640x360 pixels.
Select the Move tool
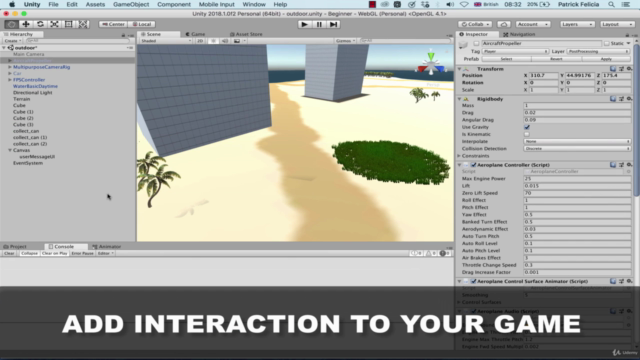coord(26,24)
